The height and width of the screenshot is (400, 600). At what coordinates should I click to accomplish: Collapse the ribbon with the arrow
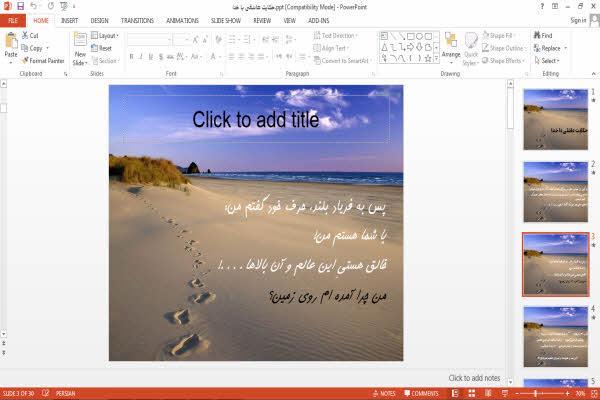tap(593, 73)
